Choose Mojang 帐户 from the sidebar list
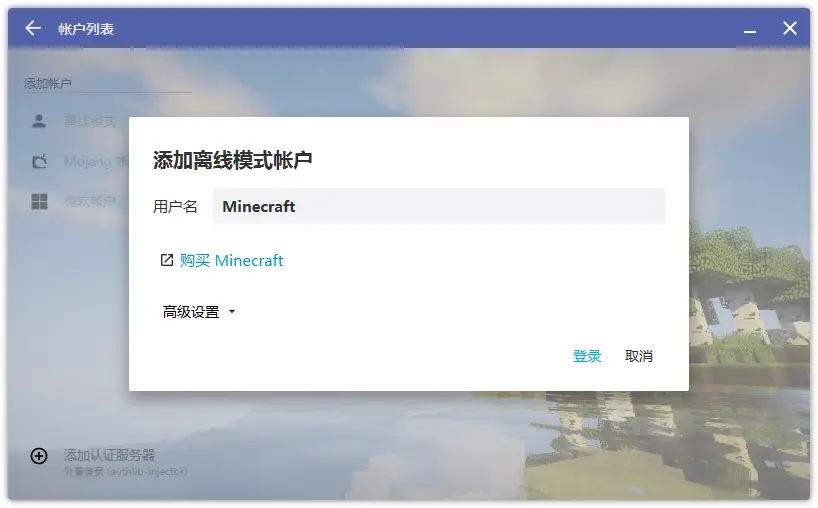The height and width of the screenshot is (508, 818). pos(96,161)
